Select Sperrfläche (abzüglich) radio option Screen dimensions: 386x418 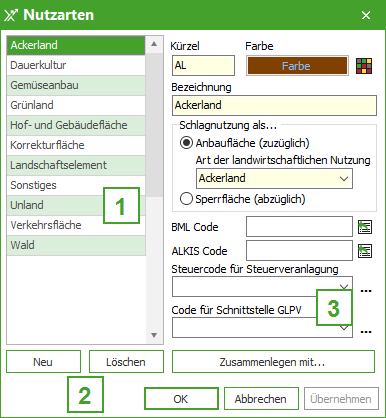(x=186, y=199)
